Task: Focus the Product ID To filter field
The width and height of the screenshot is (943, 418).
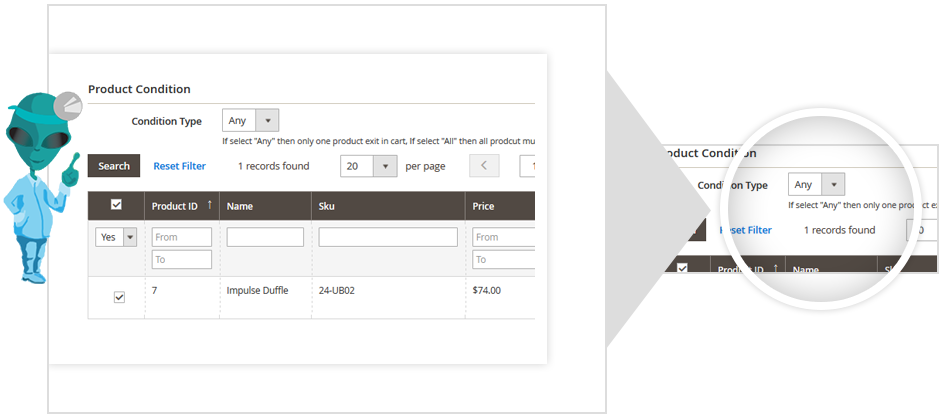Action: click(x=182, y=260)
